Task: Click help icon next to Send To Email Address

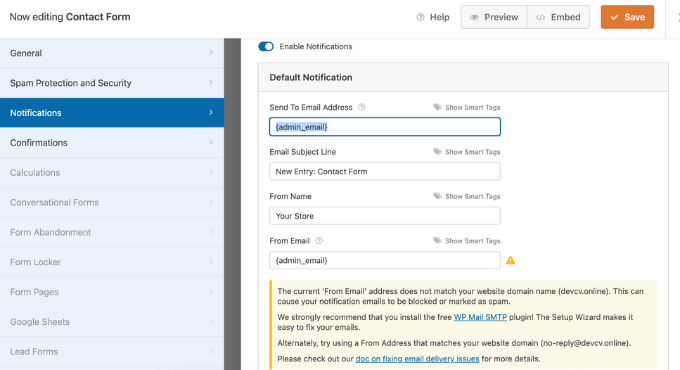Action: (x=362, y=107)
